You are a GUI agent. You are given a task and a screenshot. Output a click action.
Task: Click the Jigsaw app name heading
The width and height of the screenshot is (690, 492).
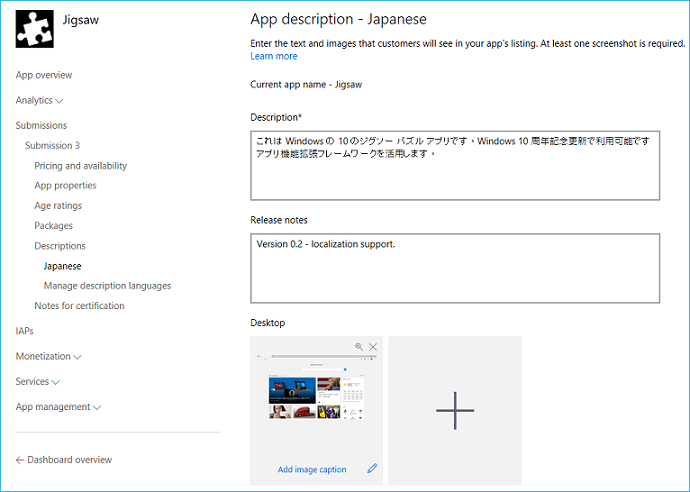(81, 20)
